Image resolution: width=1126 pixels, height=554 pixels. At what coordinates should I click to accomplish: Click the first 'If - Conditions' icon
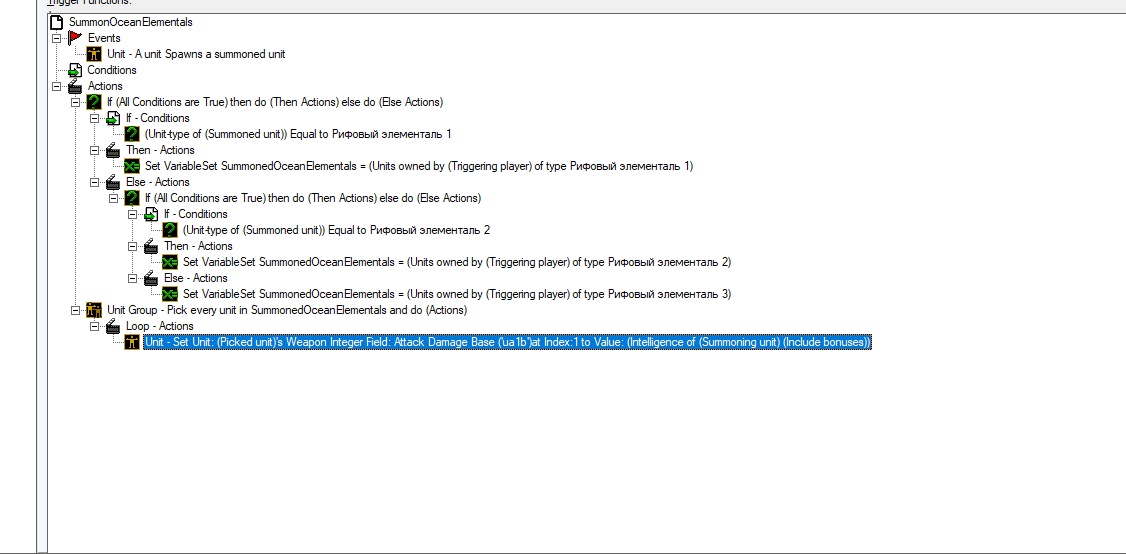tap(113, 118)
